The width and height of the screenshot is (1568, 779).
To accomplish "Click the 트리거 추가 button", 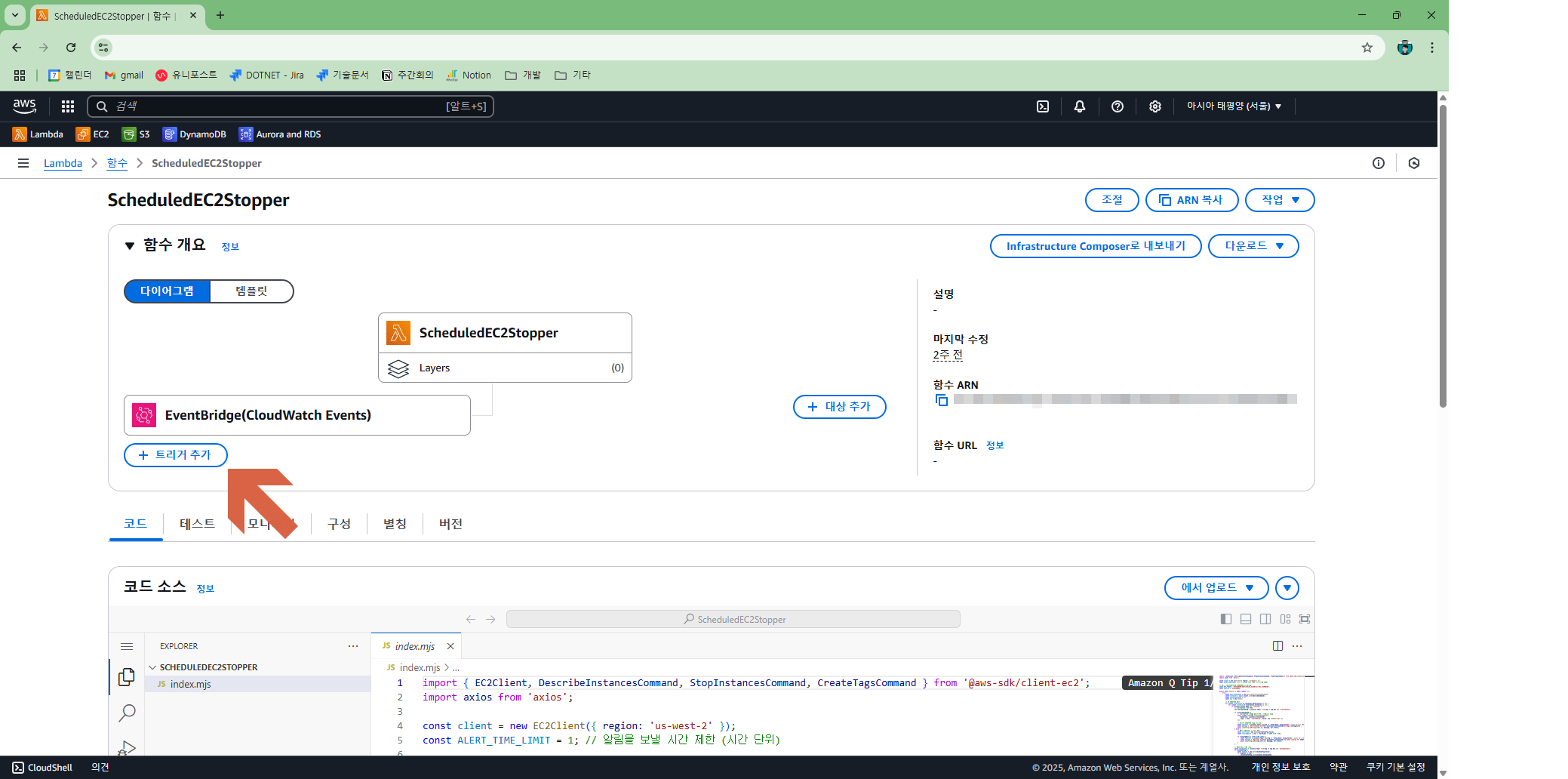I will (176, 455).
